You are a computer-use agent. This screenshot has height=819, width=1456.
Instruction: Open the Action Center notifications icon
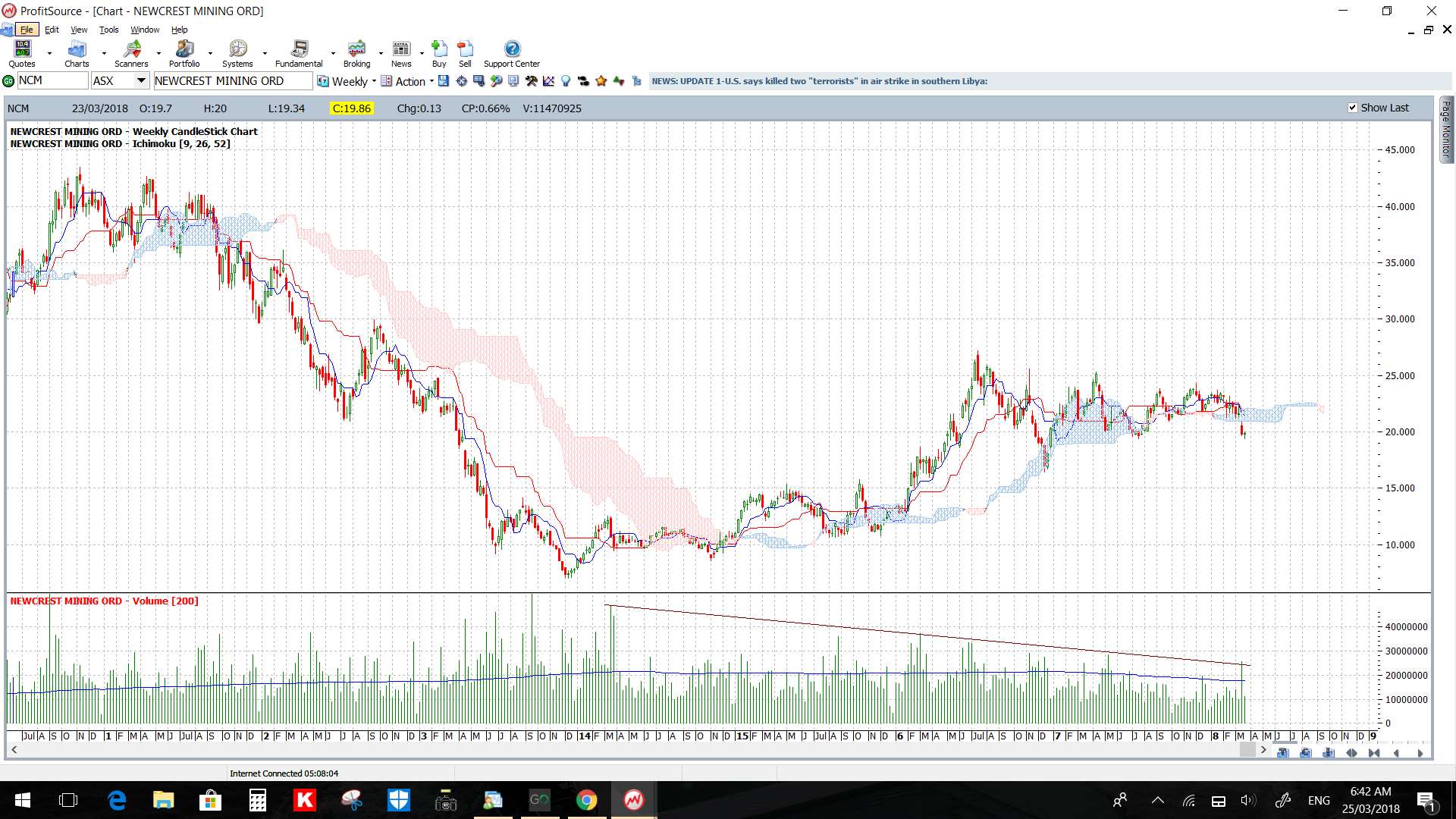point(1426,800)
